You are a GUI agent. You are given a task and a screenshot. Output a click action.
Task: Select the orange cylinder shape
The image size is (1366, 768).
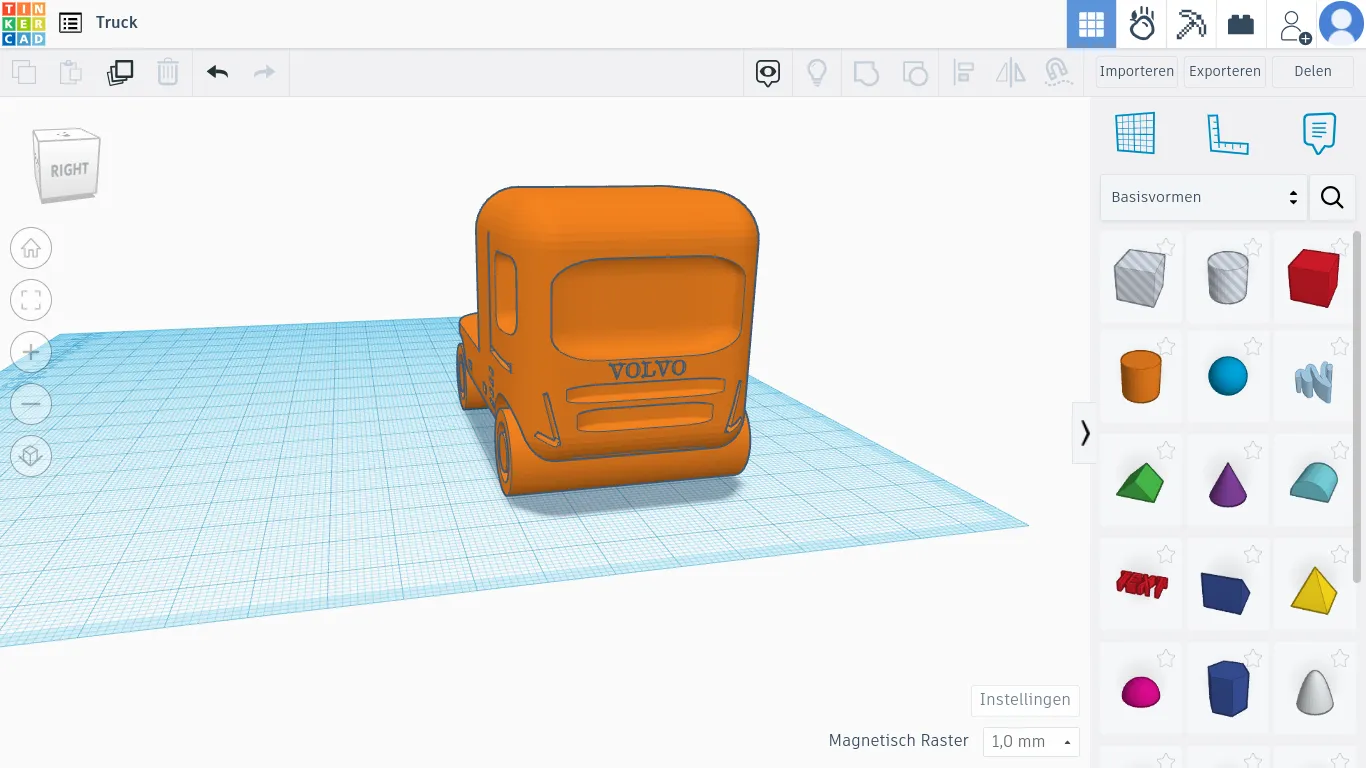click(1140, 377)
